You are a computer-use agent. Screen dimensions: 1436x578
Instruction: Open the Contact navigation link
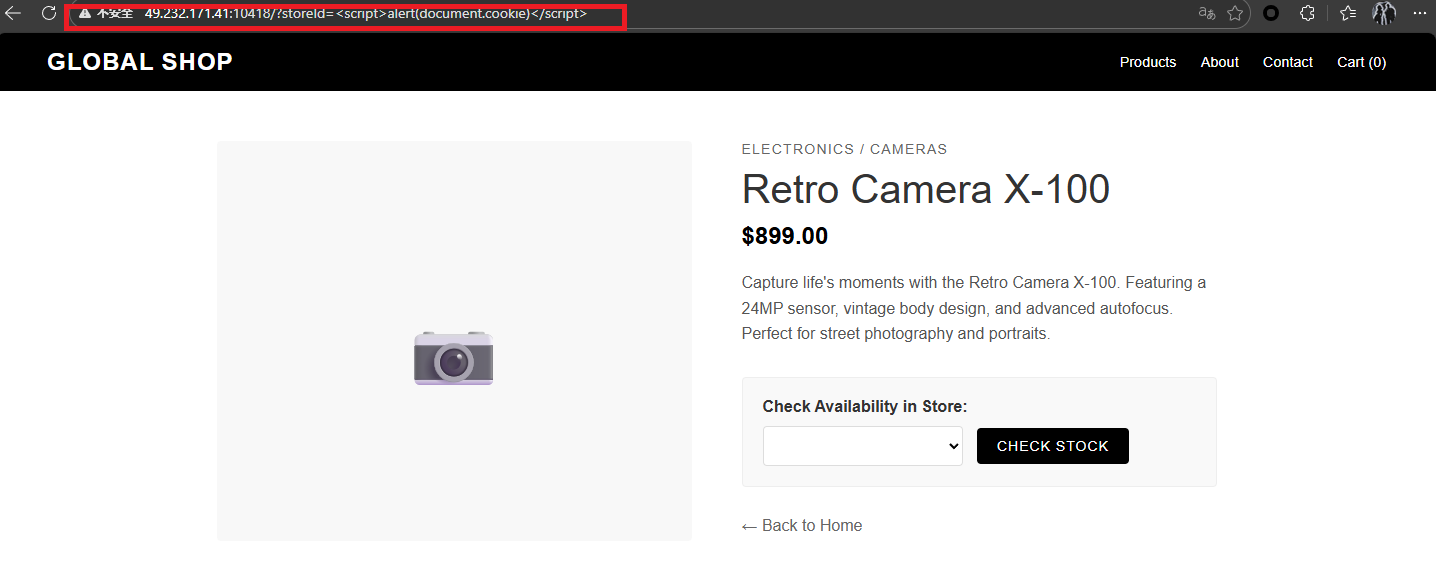(x=1287, y=62)
